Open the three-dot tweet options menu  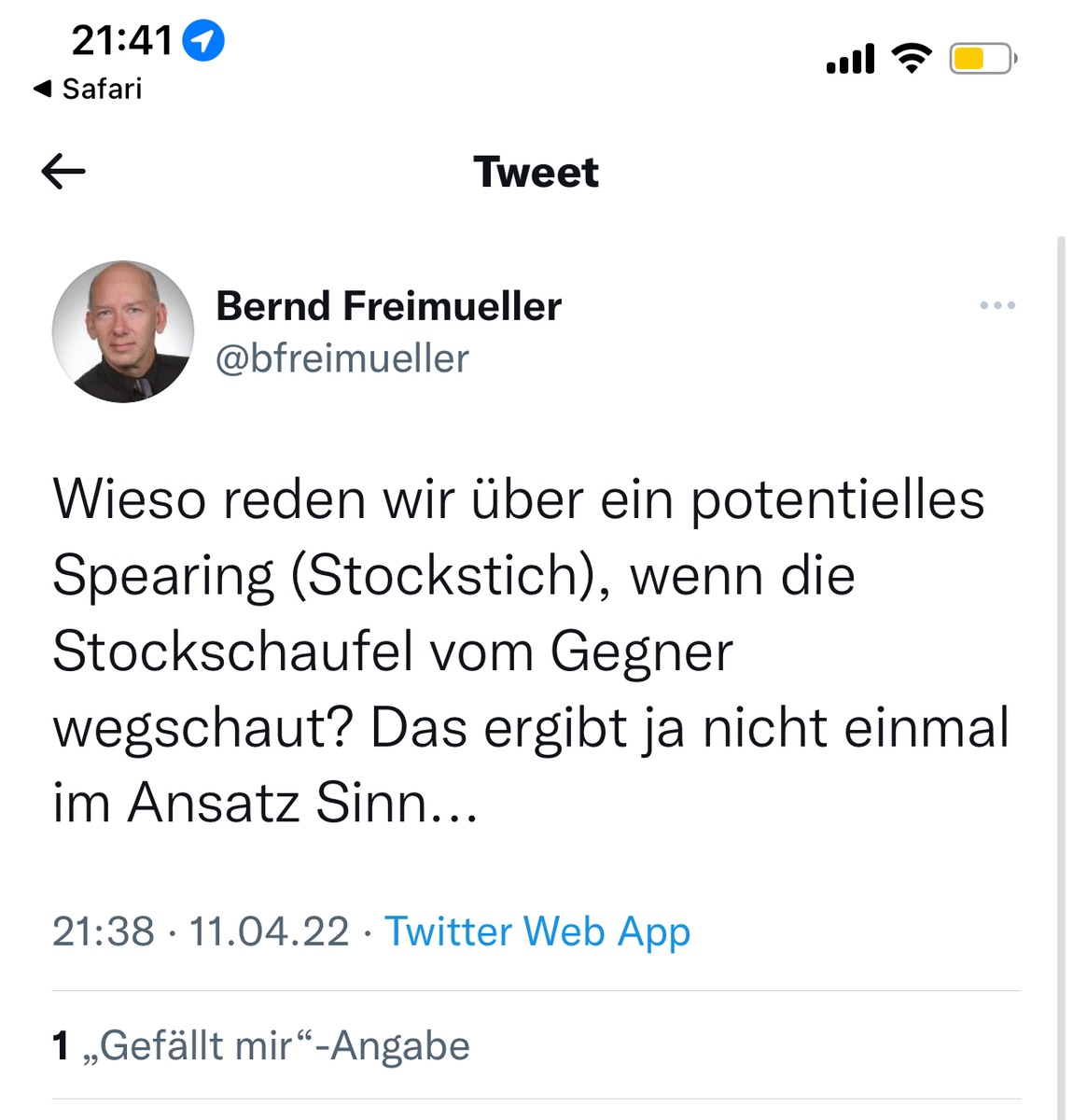point(997,305)
